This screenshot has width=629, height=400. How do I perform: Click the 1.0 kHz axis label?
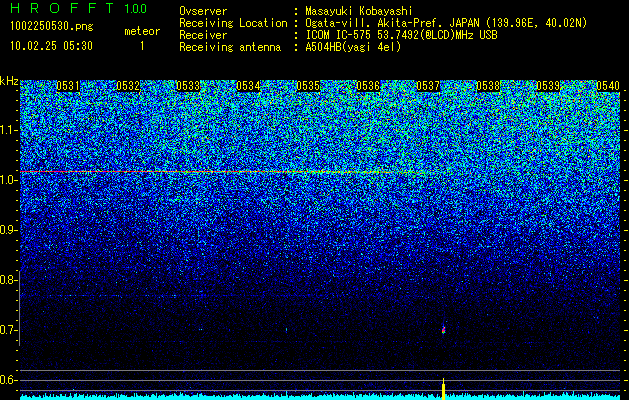pos(7,180)
